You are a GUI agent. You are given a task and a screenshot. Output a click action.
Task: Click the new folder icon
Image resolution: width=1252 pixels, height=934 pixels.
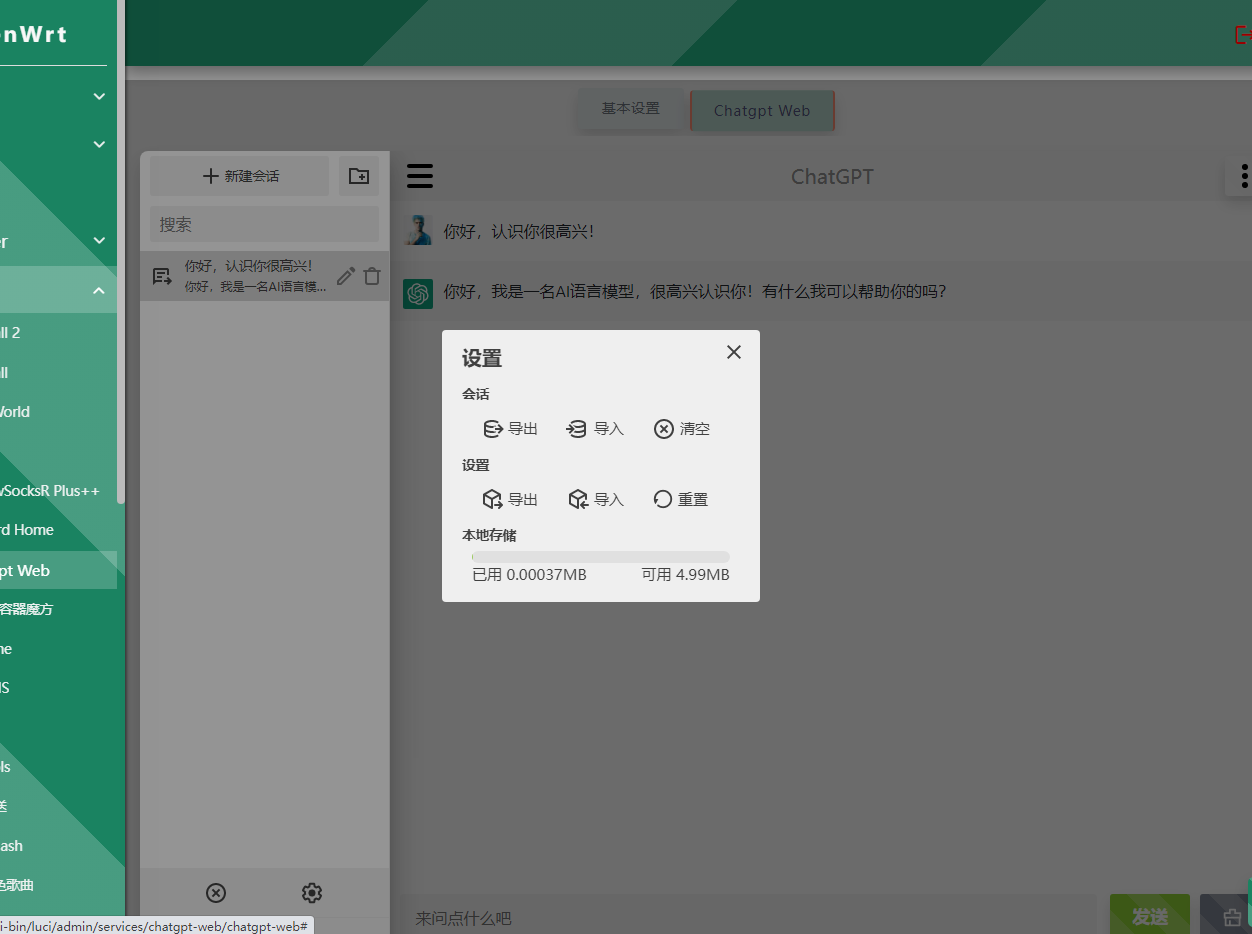pyautogui.click(x=359, y=176)
